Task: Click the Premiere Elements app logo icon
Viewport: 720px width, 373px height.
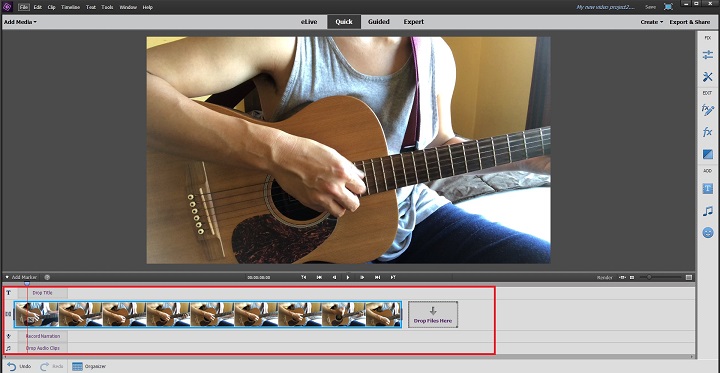Action: tap(7, 7)
